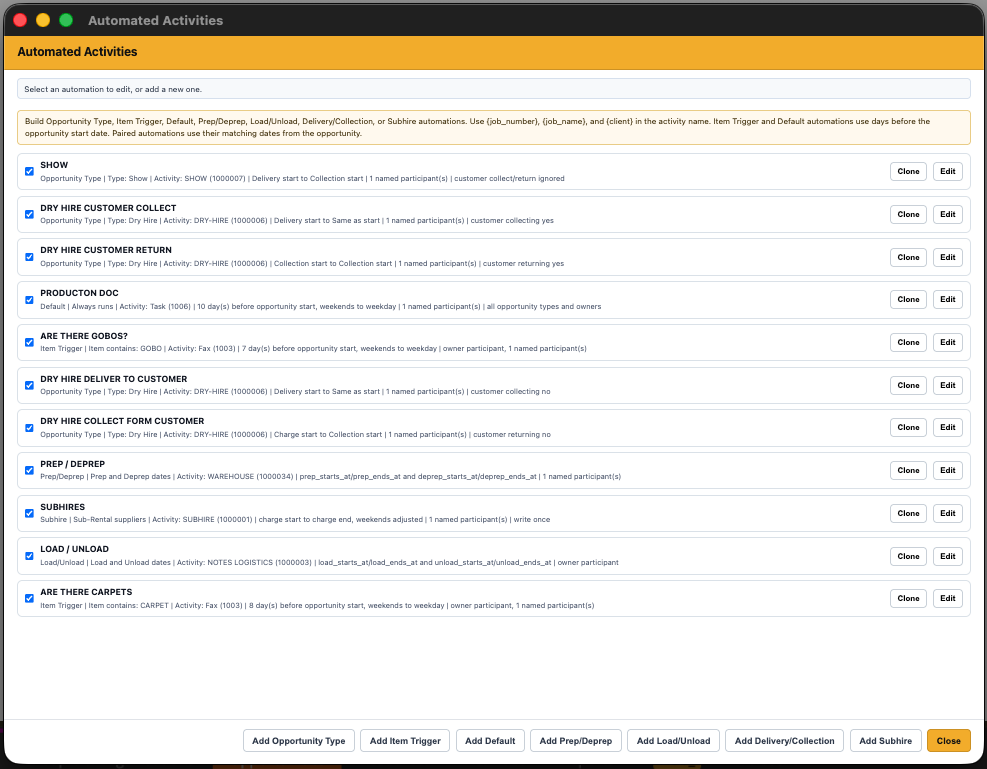Uncheck DRY HIRE CUSTOMER RETURN automation

29,256
